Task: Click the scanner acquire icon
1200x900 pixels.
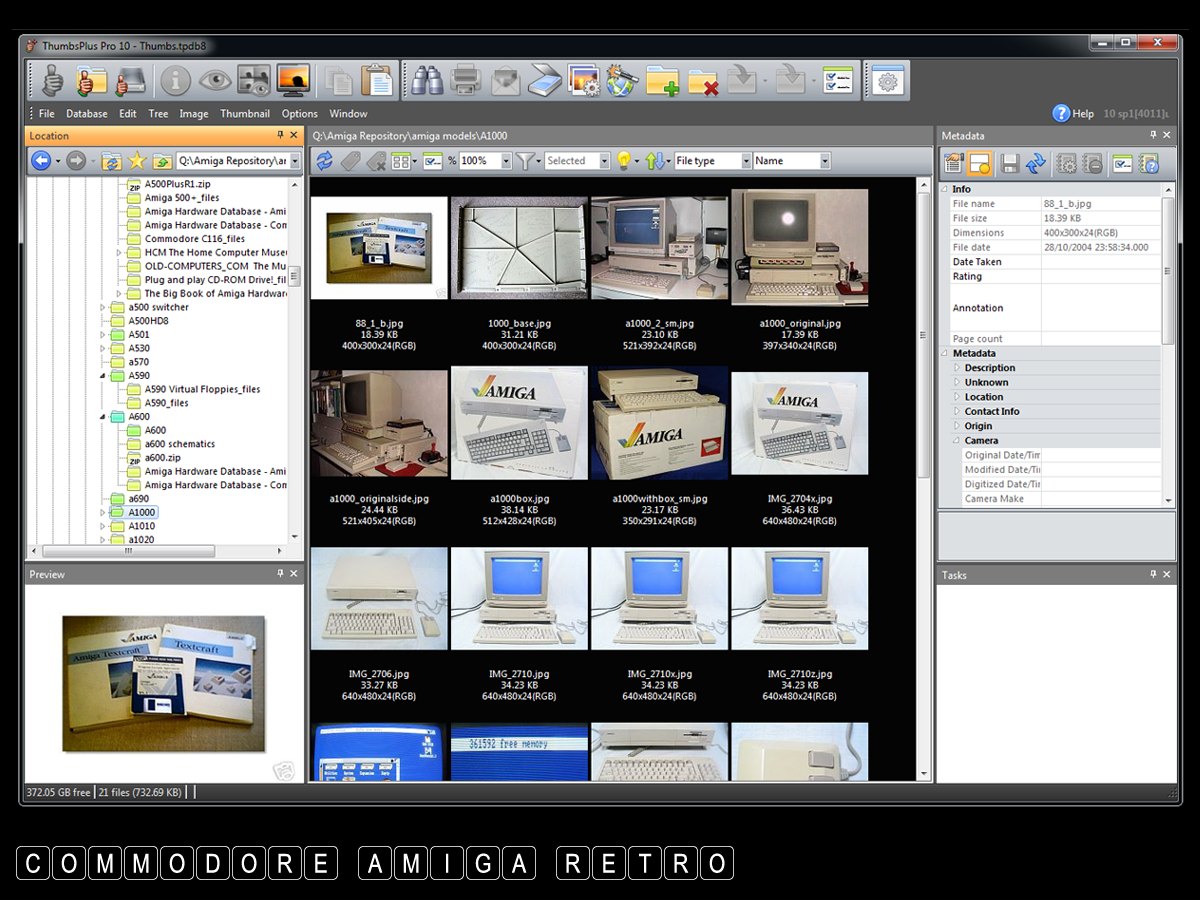Action: pyautogui.click(x=546, y=80)
